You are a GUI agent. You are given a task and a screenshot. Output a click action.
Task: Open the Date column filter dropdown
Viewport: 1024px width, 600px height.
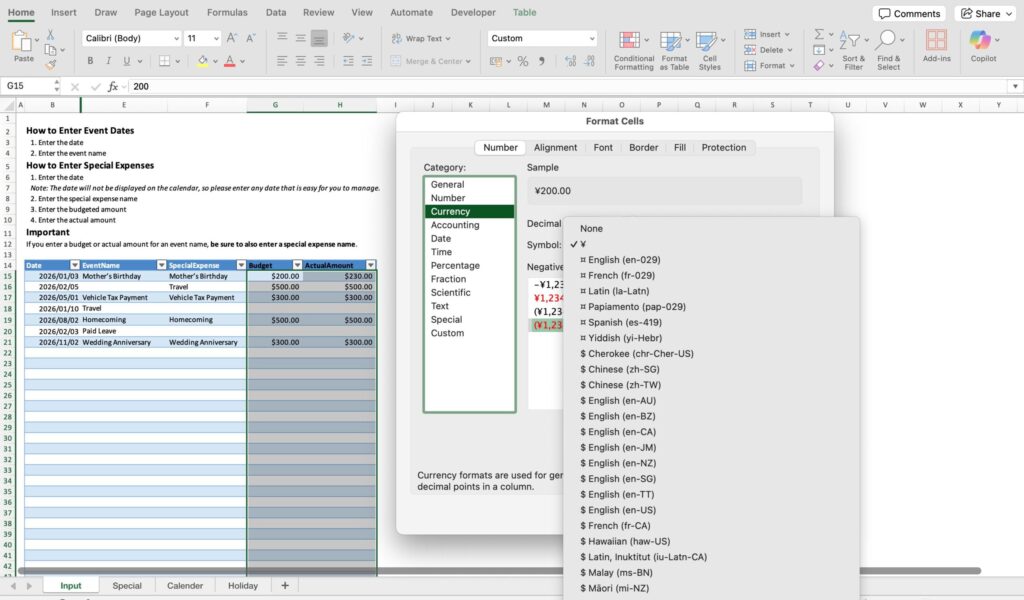tap(74, 265)
